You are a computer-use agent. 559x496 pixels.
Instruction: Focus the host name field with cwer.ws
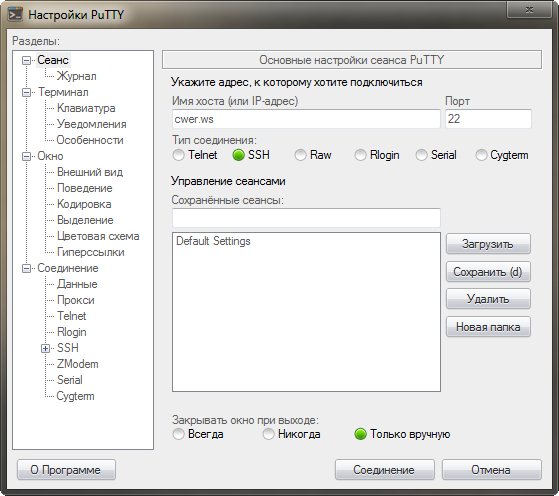coord(306,119)
